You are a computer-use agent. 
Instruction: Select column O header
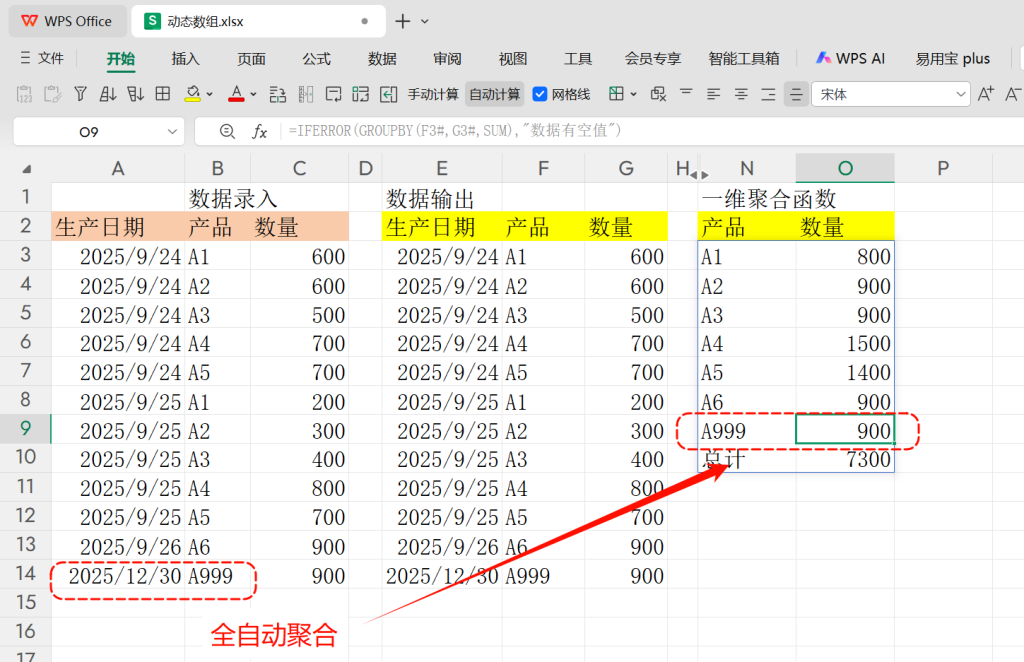(x=845, y=168)
